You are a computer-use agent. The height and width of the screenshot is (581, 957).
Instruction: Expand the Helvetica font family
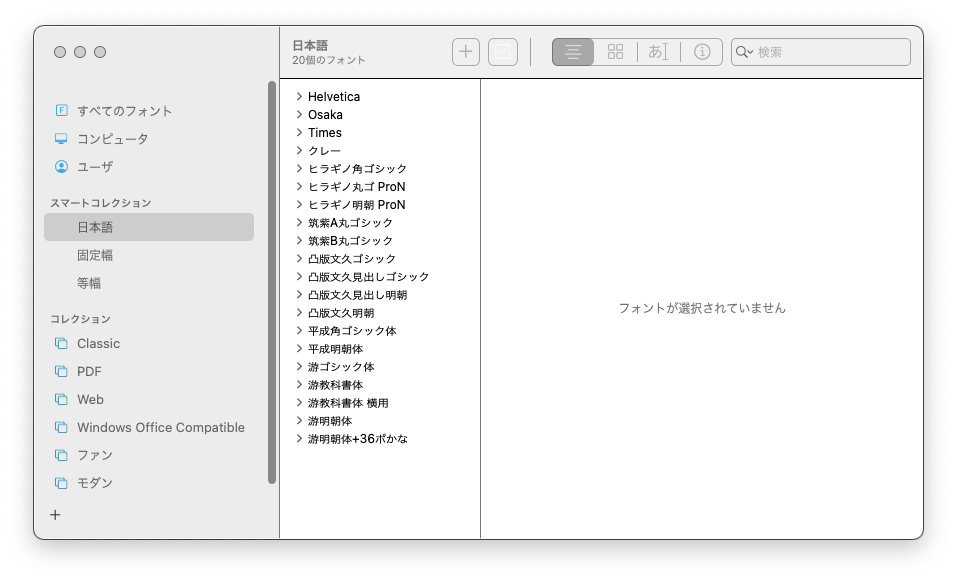coord(299,96)
